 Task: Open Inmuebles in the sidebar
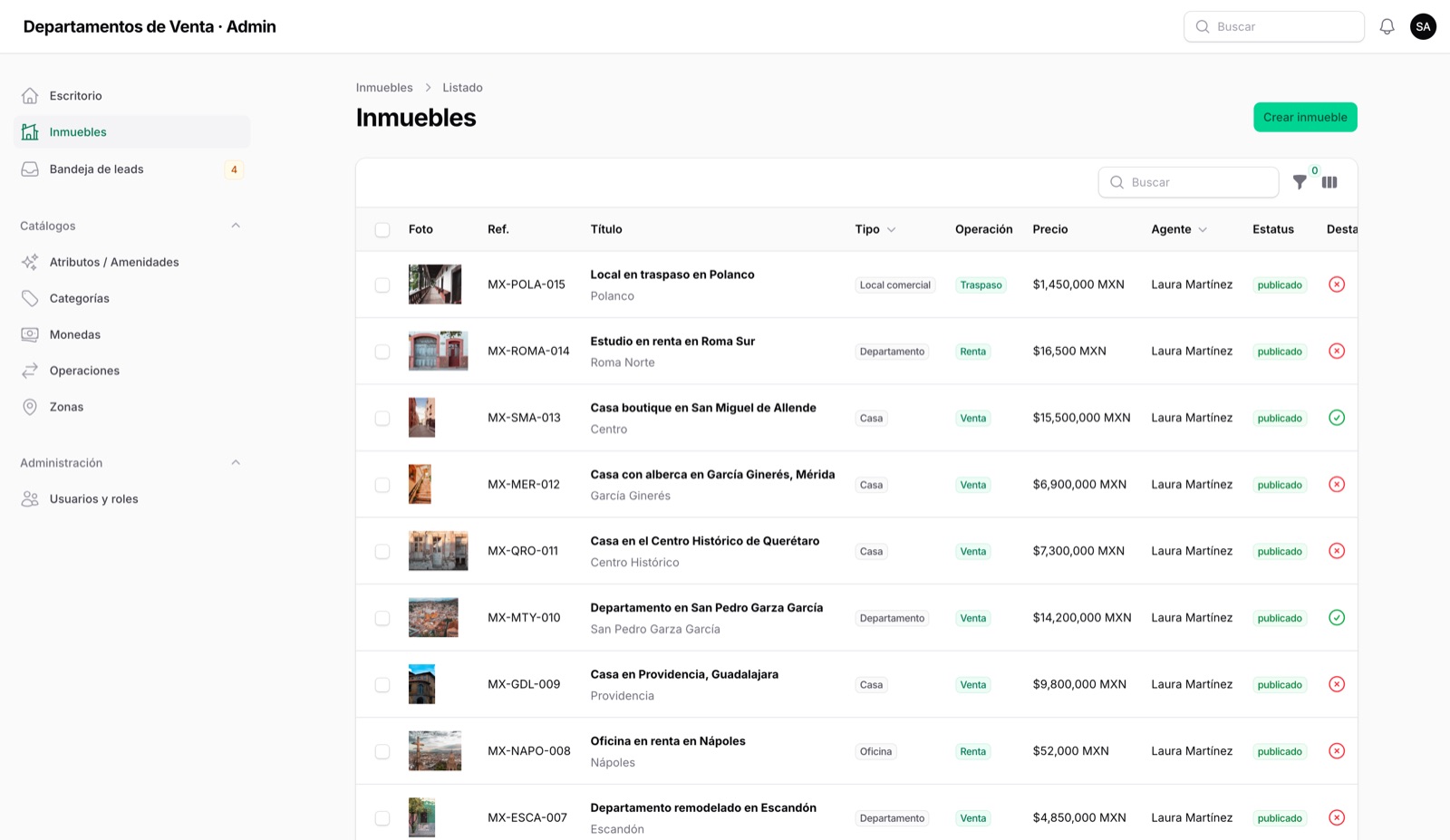click(132, 132)
